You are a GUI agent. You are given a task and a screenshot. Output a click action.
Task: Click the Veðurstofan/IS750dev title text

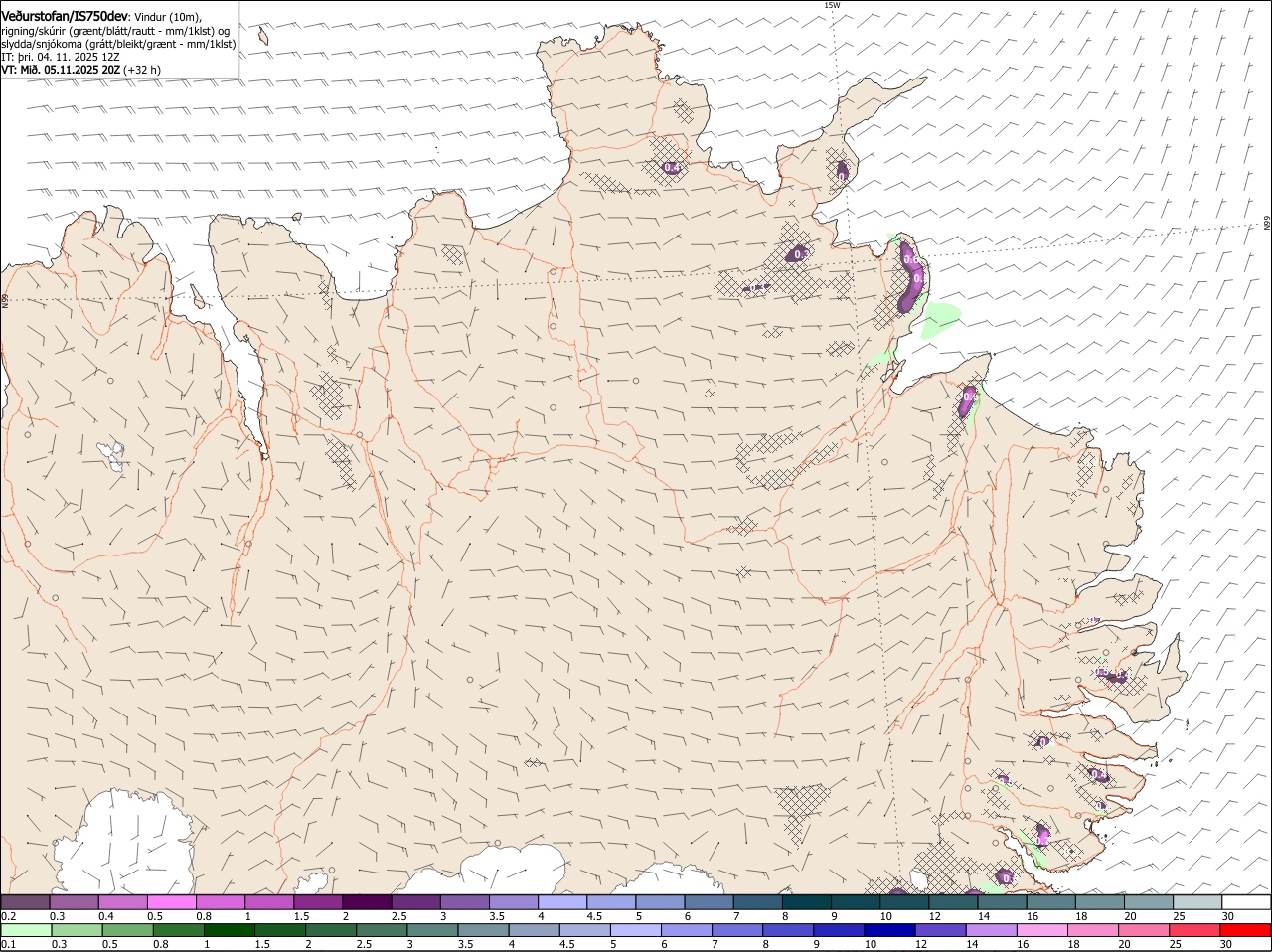click(x=65, y=16)
